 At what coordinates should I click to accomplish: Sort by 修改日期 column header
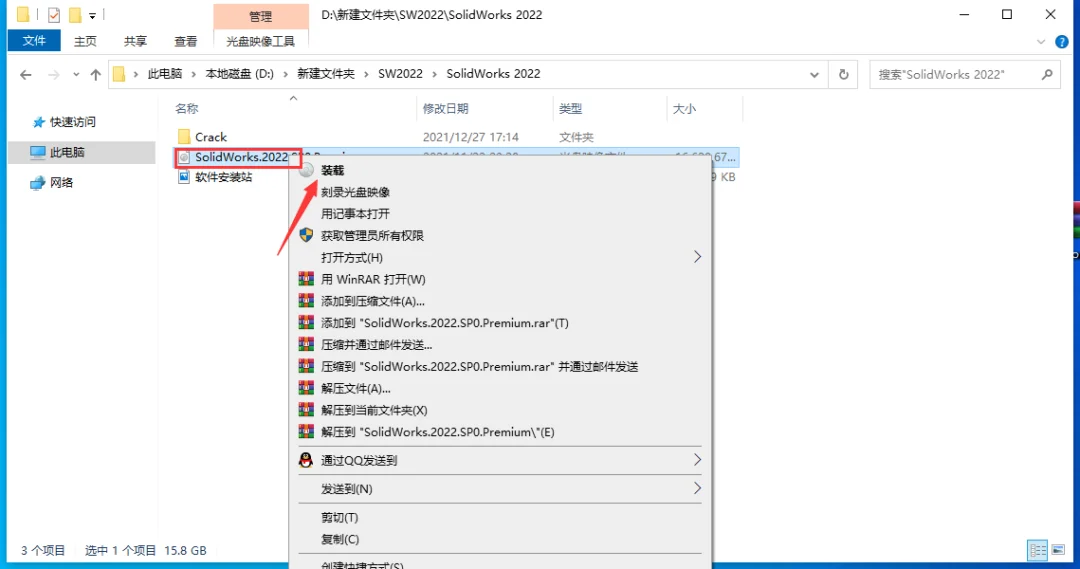(x=446, y=109)
